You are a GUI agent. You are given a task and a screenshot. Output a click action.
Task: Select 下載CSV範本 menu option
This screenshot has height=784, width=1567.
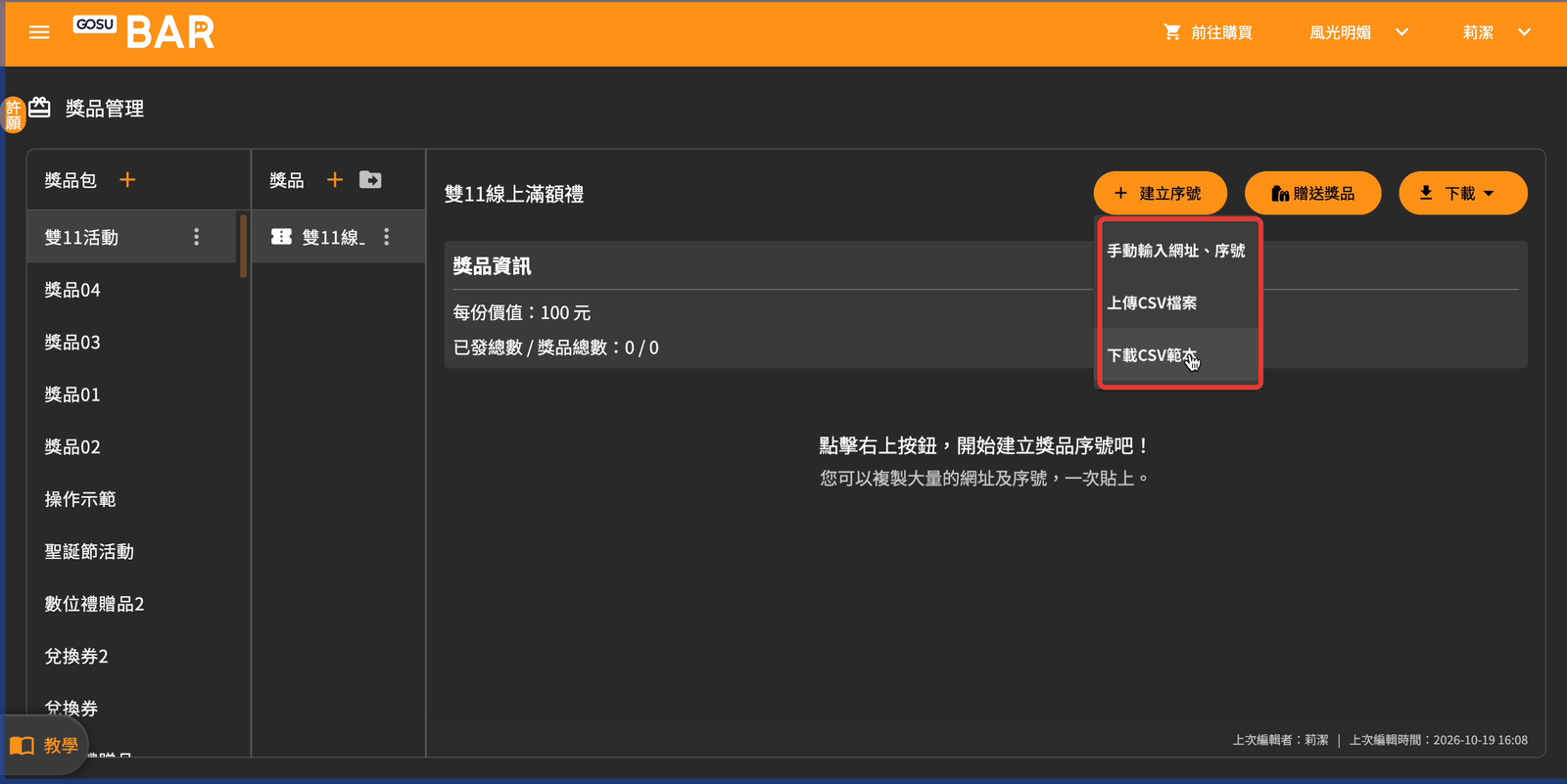tap(1179, 354)
